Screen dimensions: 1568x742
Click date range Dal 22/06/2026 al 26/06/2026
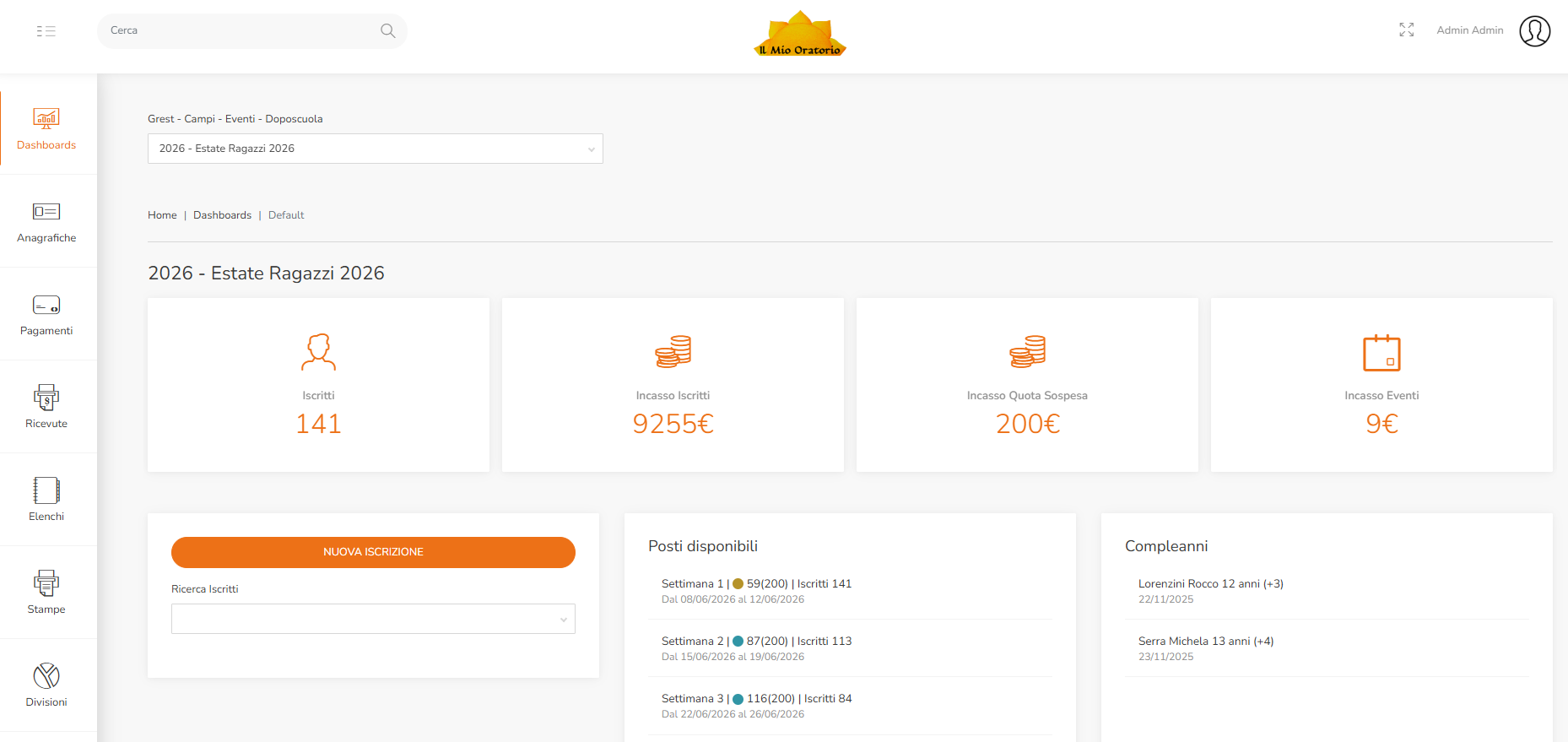tap(733, 714)
